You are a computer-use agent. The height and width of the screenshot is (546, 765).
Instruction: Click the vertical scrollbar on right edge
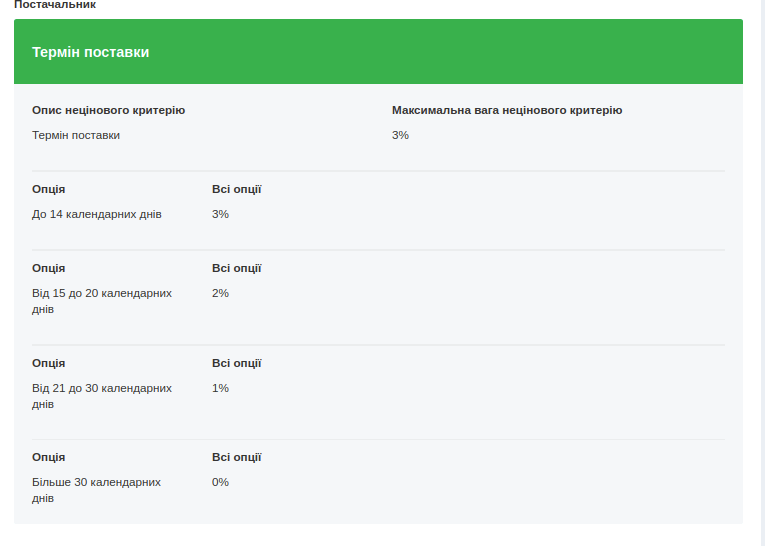point(761,273)
